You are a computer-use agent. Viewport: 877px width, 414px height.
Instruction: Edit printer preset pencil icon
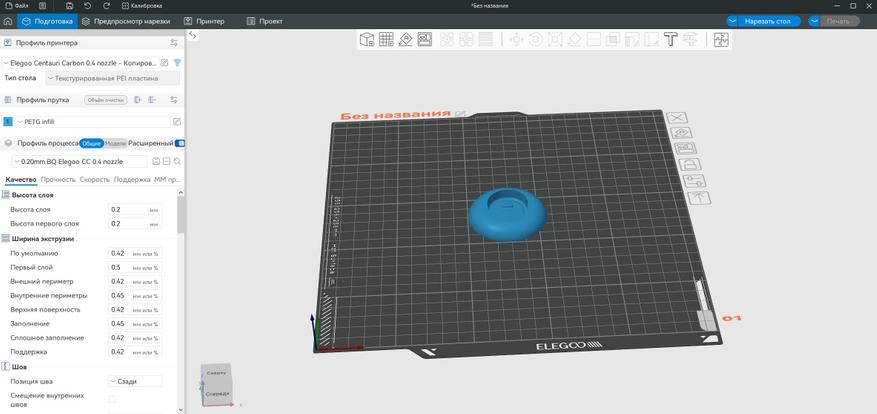(x=164, y=63)
